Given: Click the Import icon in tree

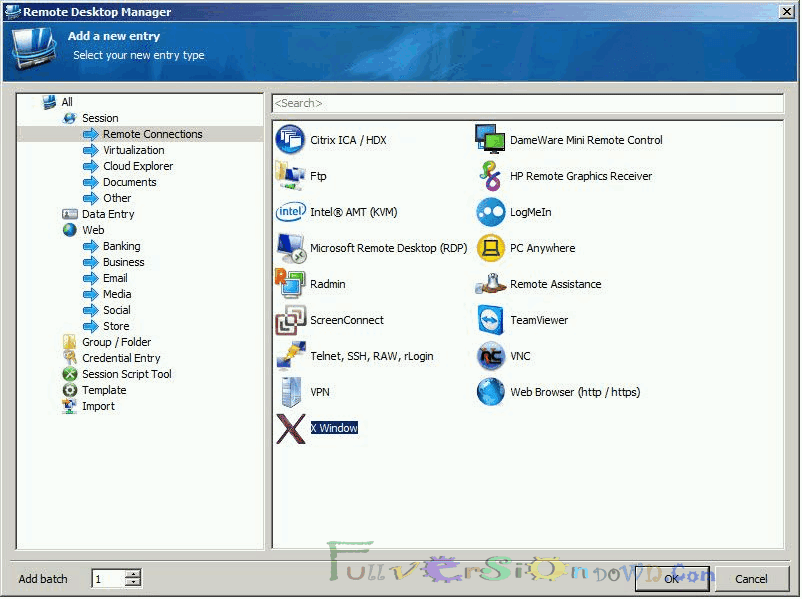Looking at the screenshot, I should (70, 406).
